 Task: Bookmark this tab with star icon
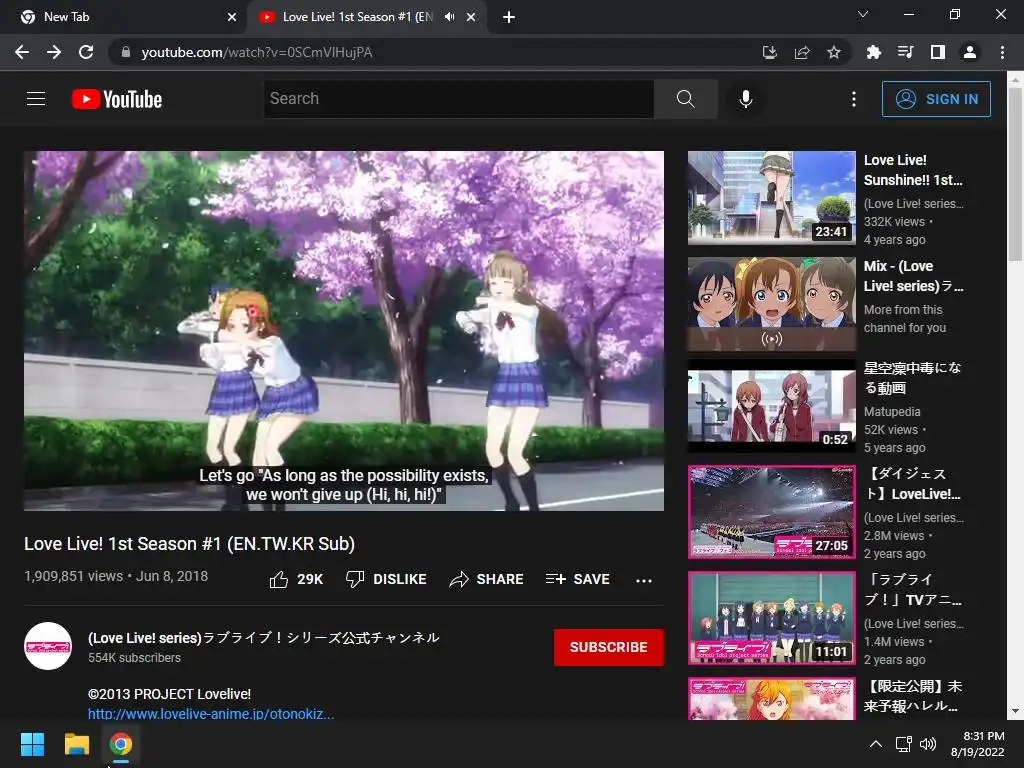click(x=834, y=52)
